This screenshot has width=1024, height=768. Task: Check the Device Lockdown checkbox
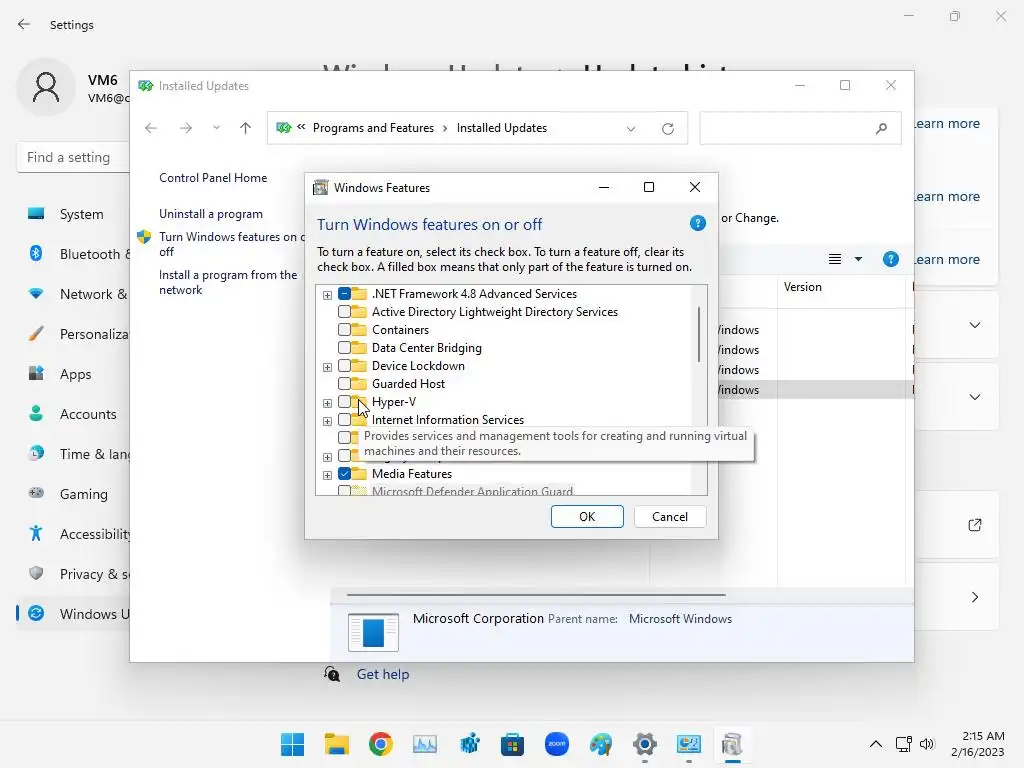pos(344,366)
